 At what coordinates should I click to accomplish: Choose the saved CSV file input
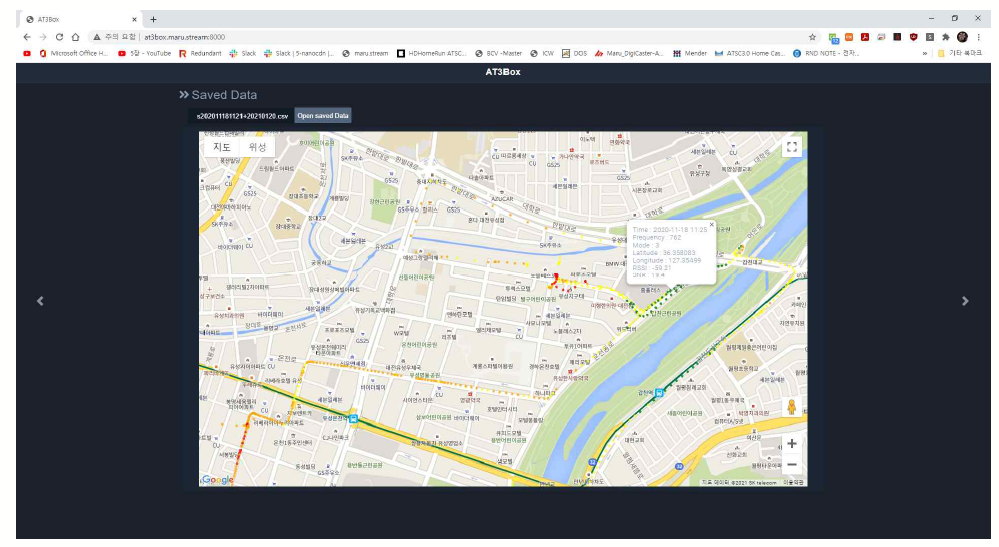[x=242, y=116]
